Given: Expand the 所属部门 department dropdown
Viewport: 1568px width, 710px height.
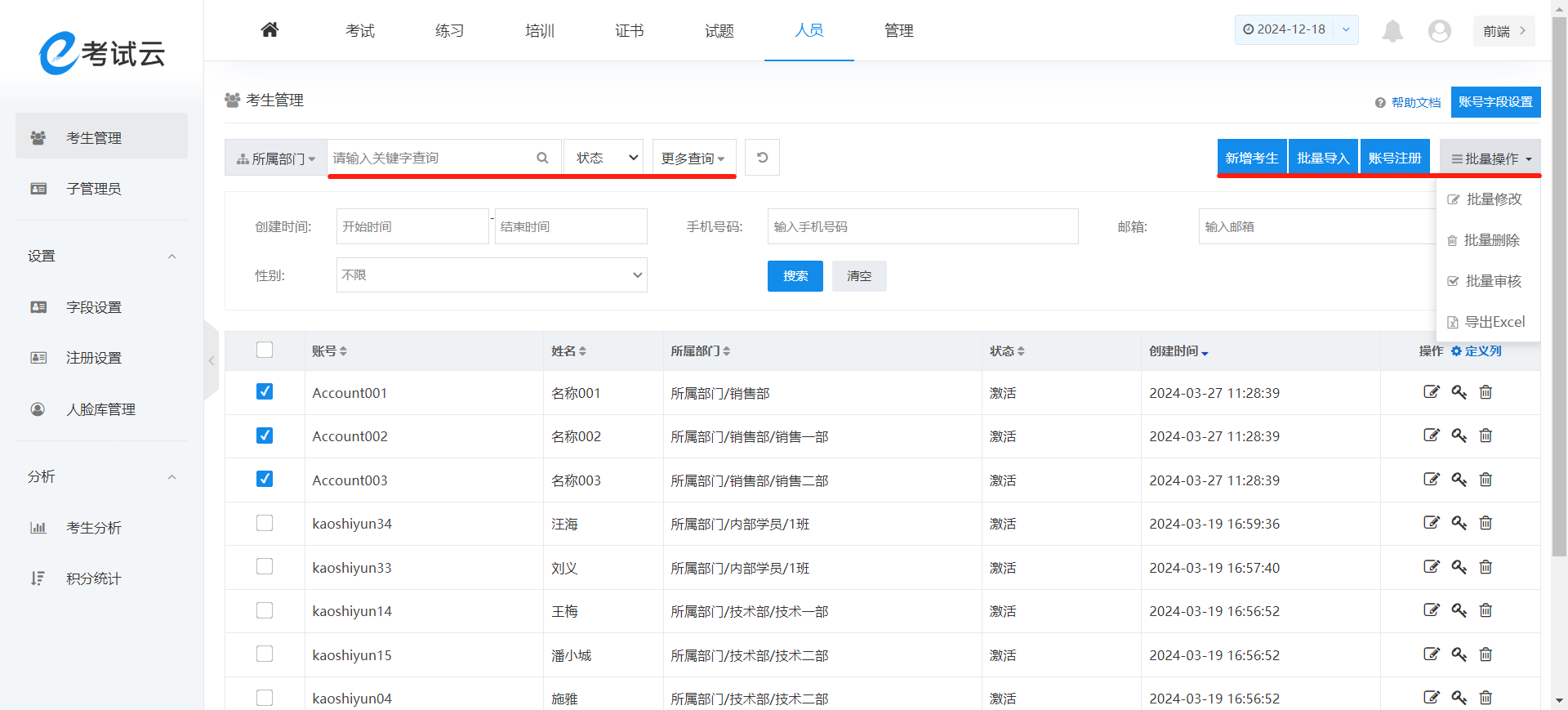Looking at the screenshot, I should pyautogui.click(x=276, y=159).
